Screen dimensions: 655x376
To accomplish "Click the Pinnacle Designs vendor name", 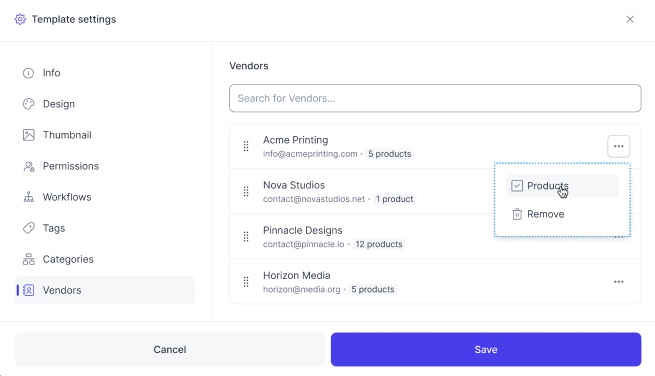I will pyautogui.click(x=302, y=230).
